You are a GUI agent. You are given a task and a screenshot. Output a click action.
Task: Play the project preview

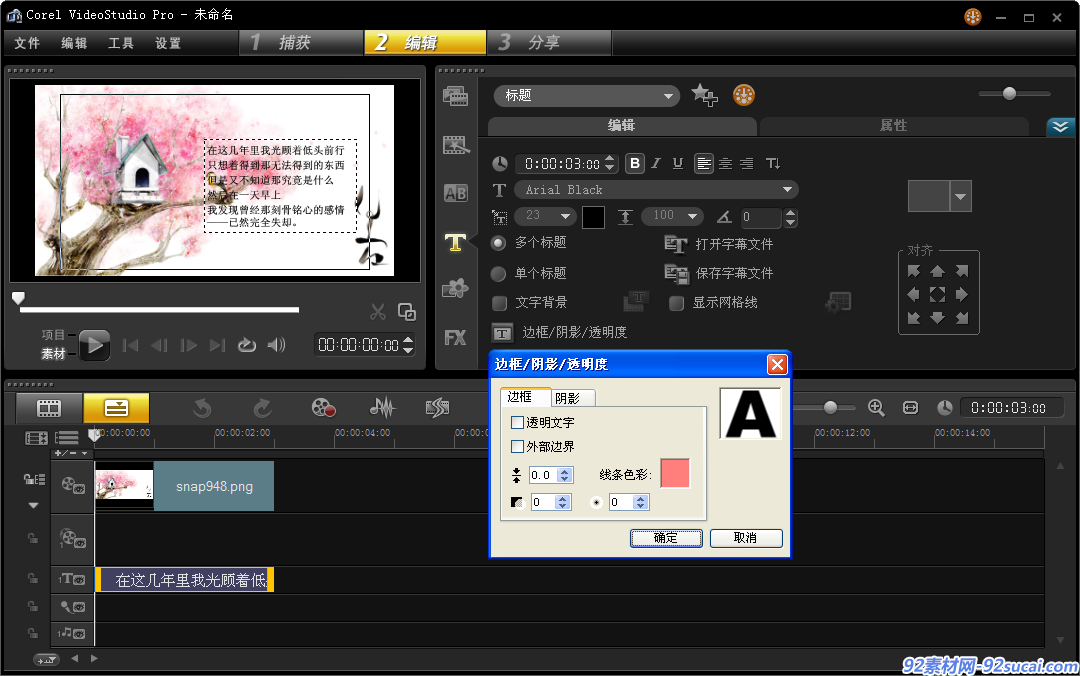point(94,345)
